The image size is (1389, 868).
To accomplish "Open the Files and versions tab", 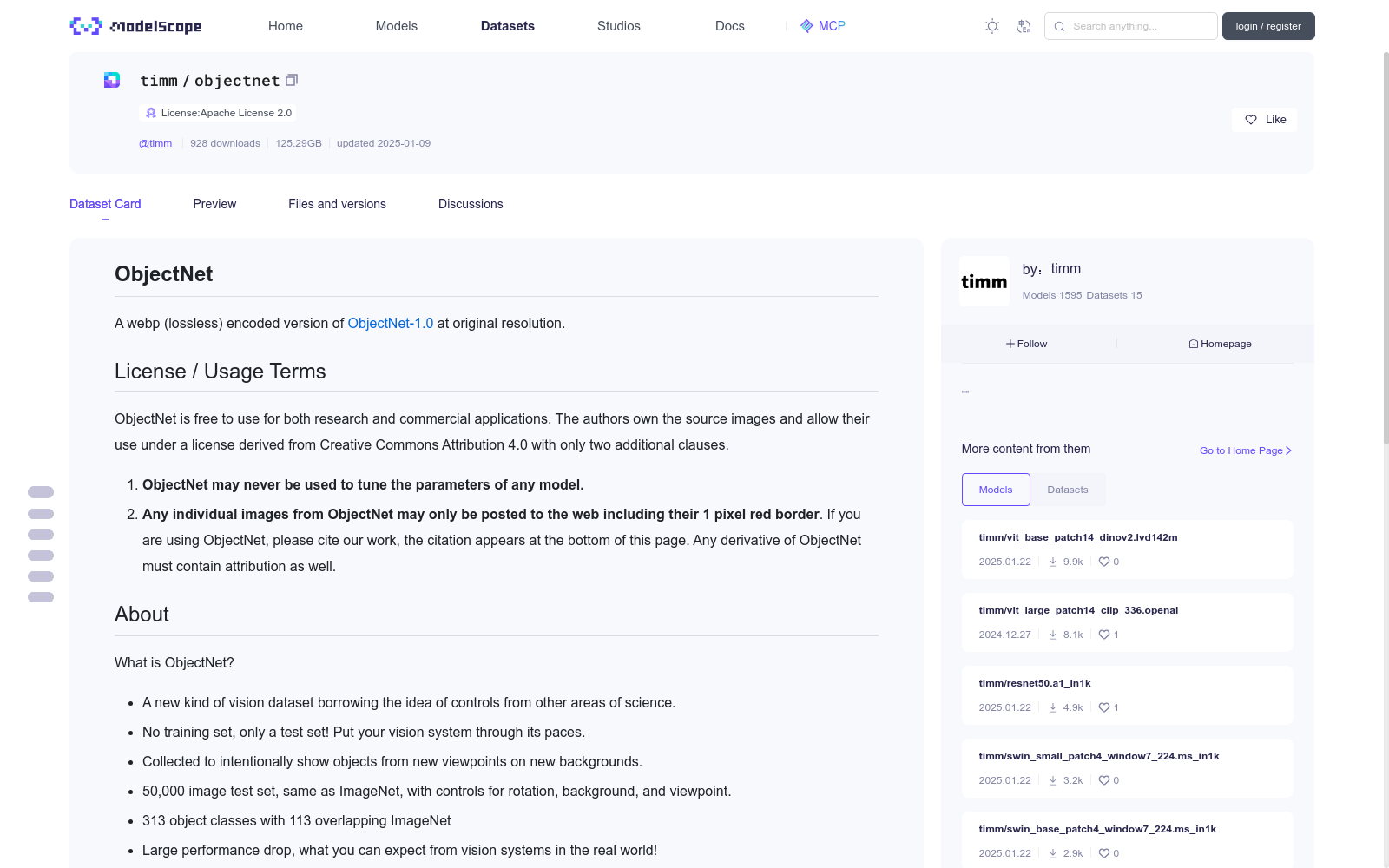I will click(337, 204).
